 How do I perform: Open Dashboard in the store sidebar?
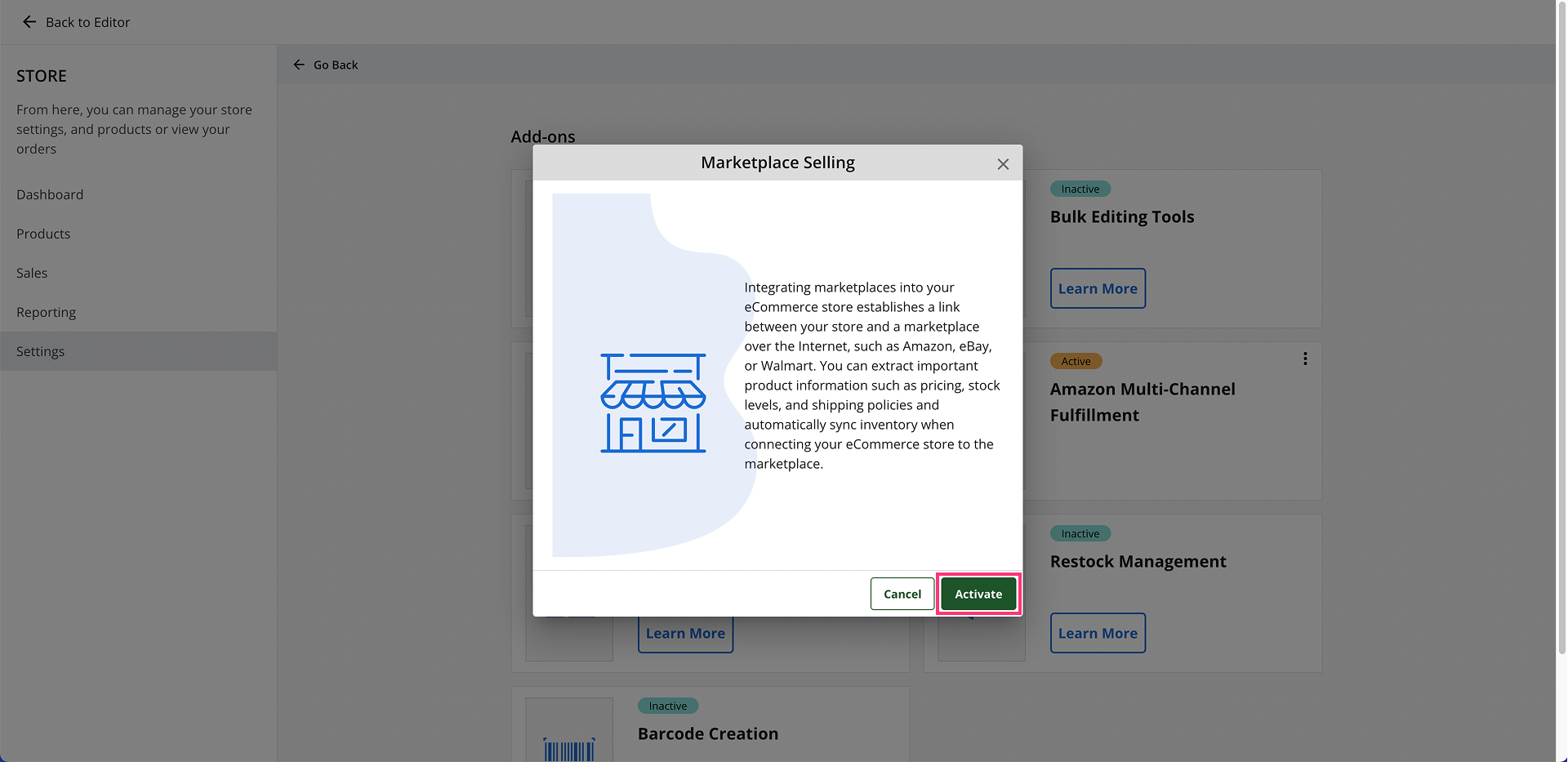click(139, 194)
